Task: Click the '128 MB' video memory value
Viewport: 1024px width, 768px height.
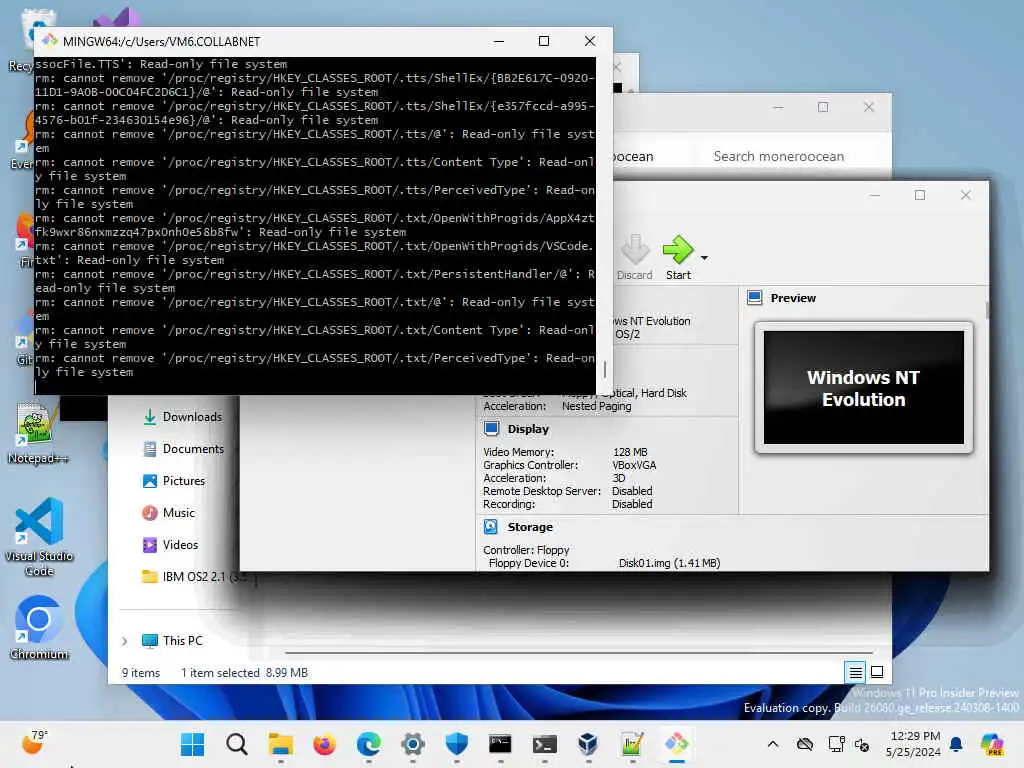Action: pyautogui.click(x=630, y=452)
